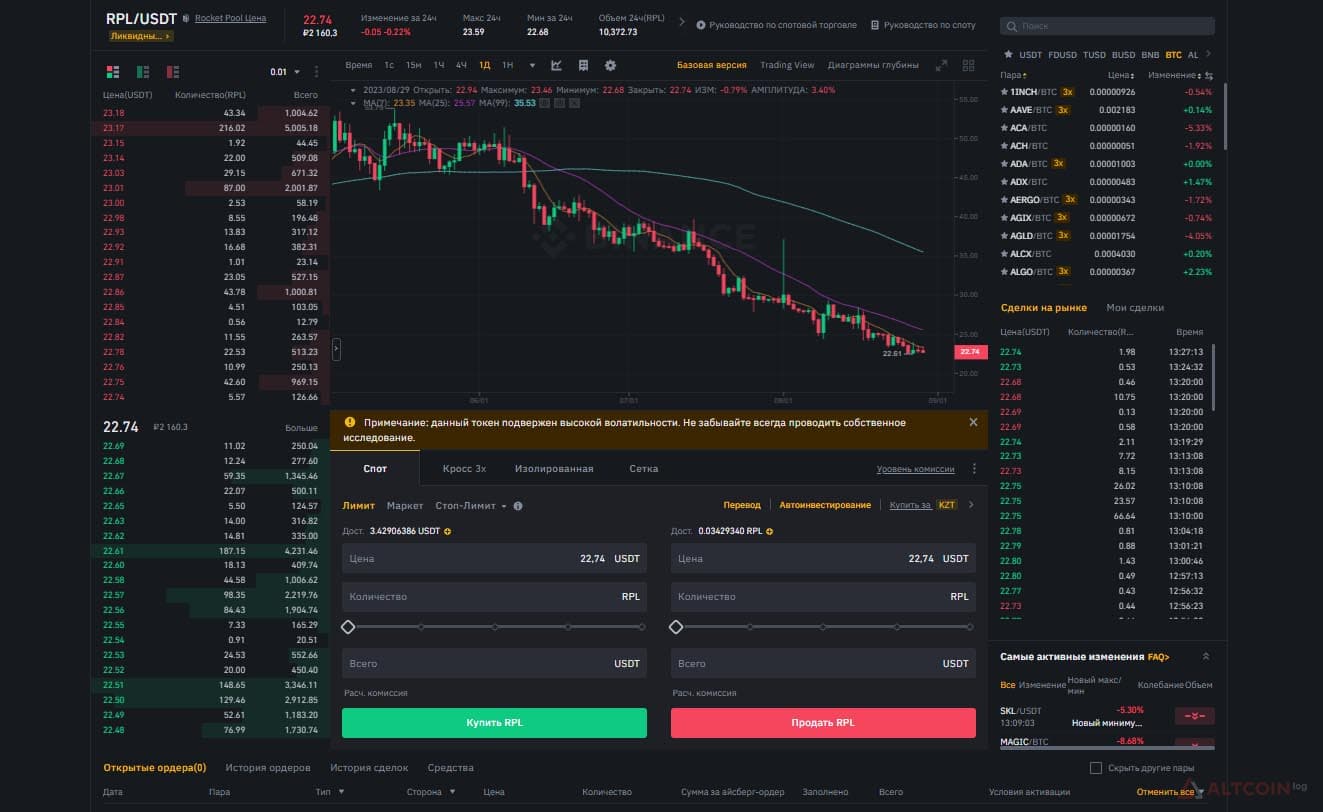Viewport: 1323px width, 812px height.
Task: Favorite the AAVE/BTC pair star
Action: (1004, 110)
